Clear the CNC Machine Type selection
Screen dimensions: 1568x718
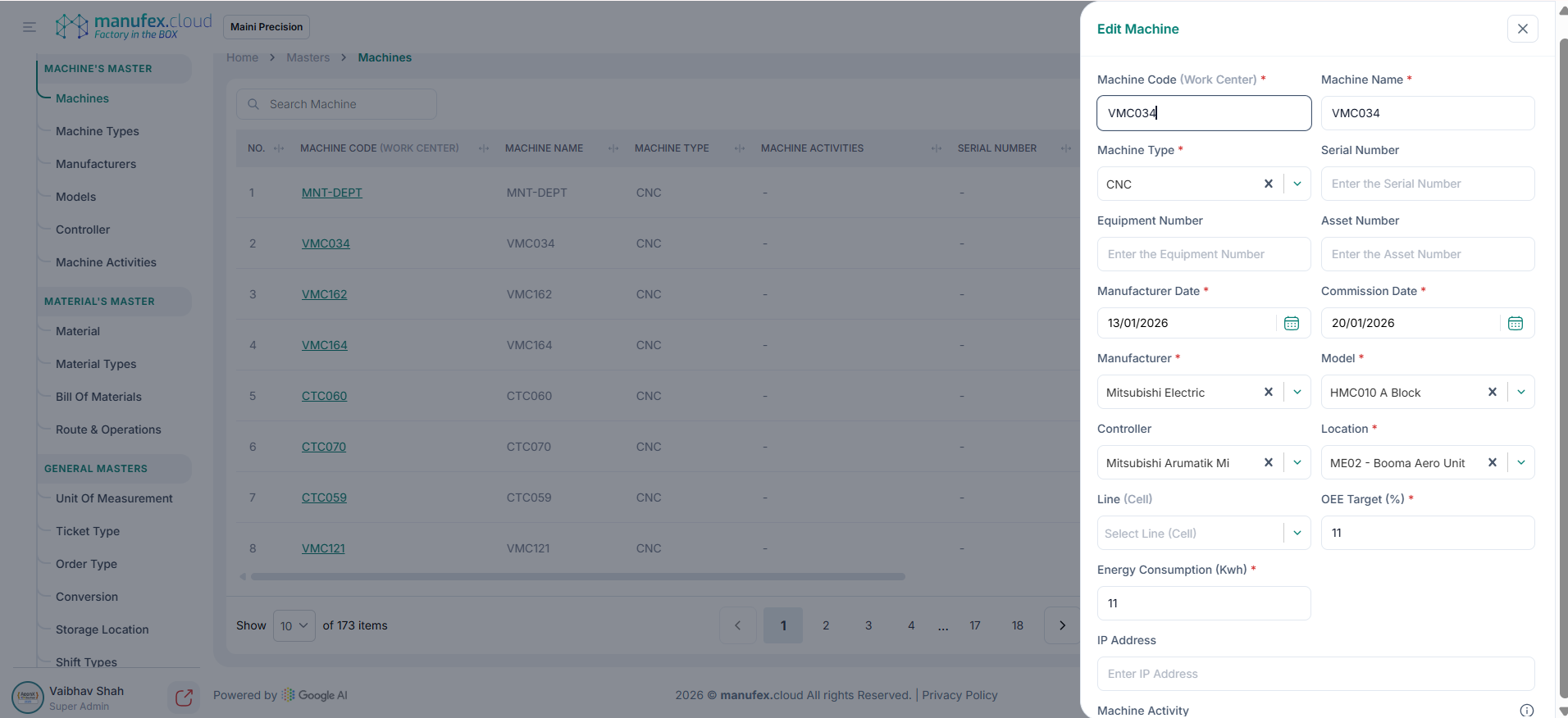pos(1268,184)
